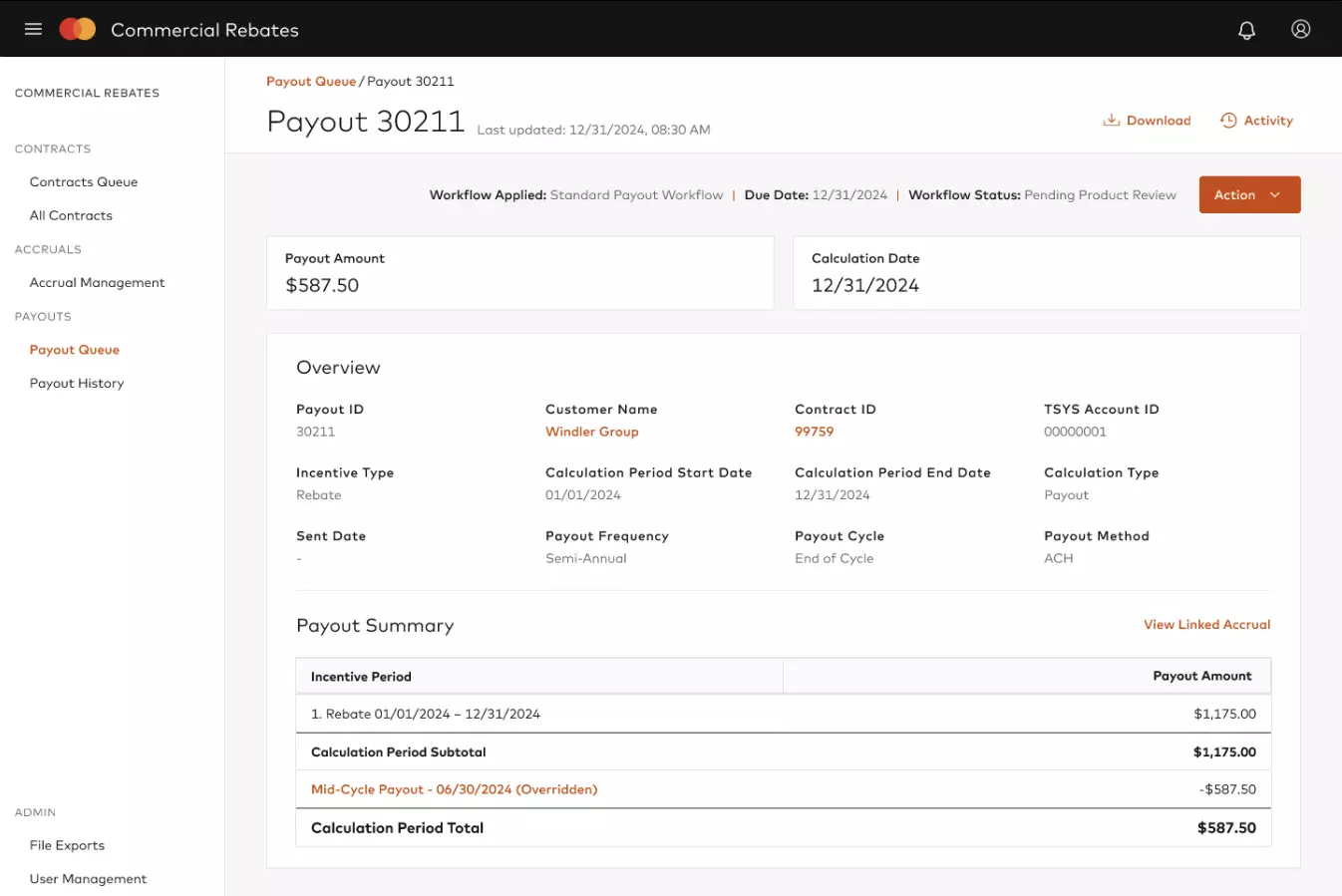Screen dimensions: 1342x896
Task: Open All Contracts page
Action: pyautogui.click(x=71, y=215)
